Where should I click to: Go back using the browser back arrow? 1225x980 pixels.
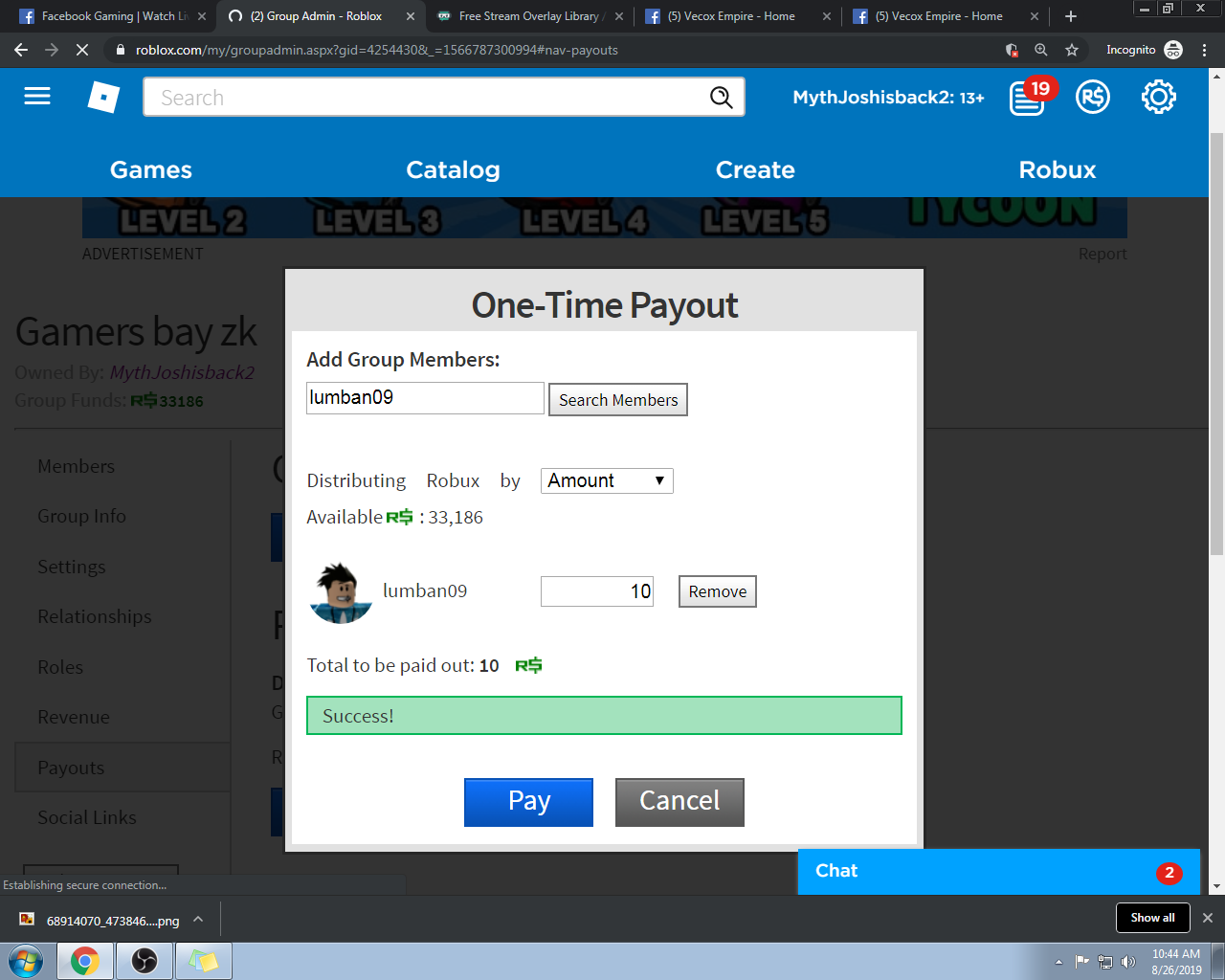[21, 50]
